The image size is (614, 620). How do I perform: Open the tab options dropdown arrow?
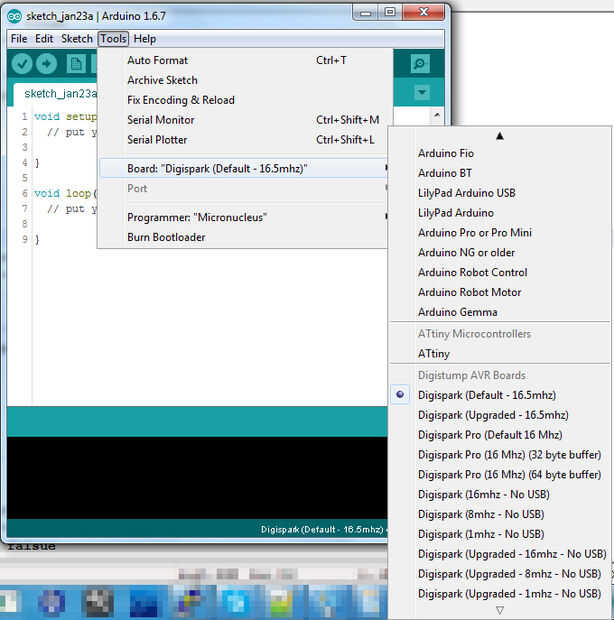point(422,93)
